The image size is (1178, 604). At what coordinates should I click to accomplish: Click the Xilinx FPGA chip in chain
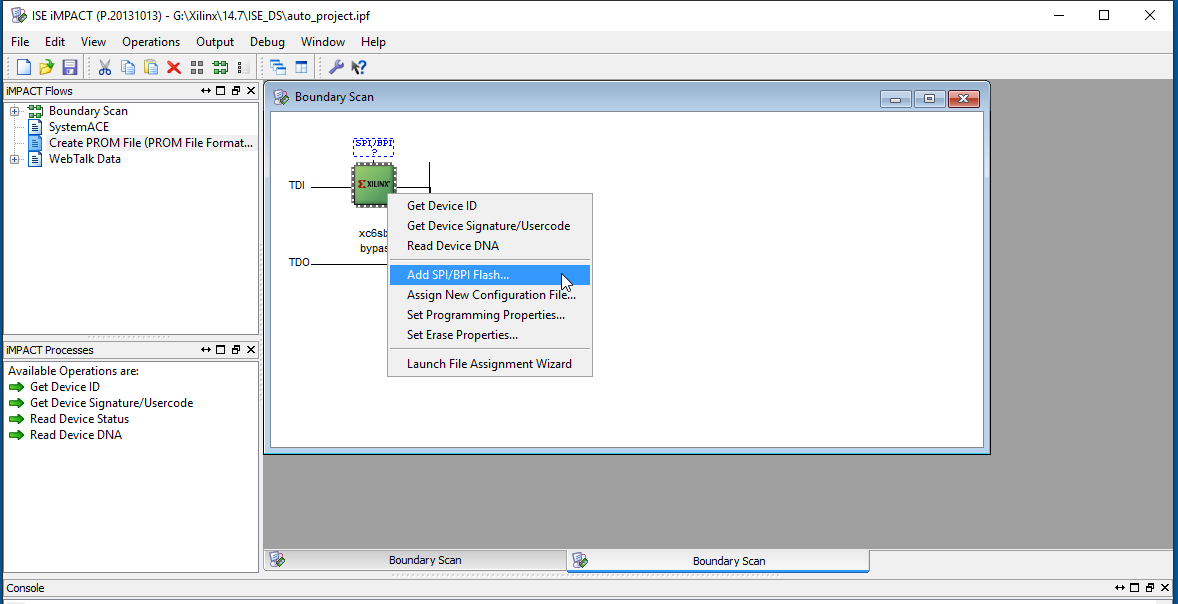point(374,184)
